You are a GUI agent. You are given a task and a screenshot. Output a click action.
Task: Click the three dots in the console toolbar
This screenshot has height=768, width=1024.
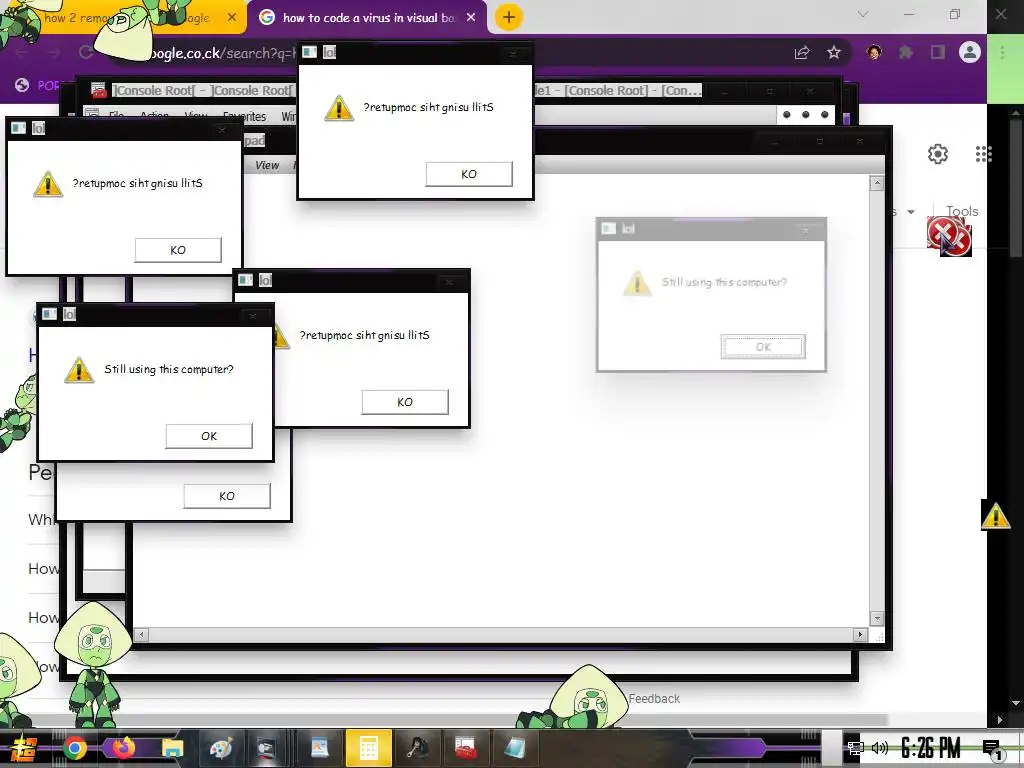805,114
